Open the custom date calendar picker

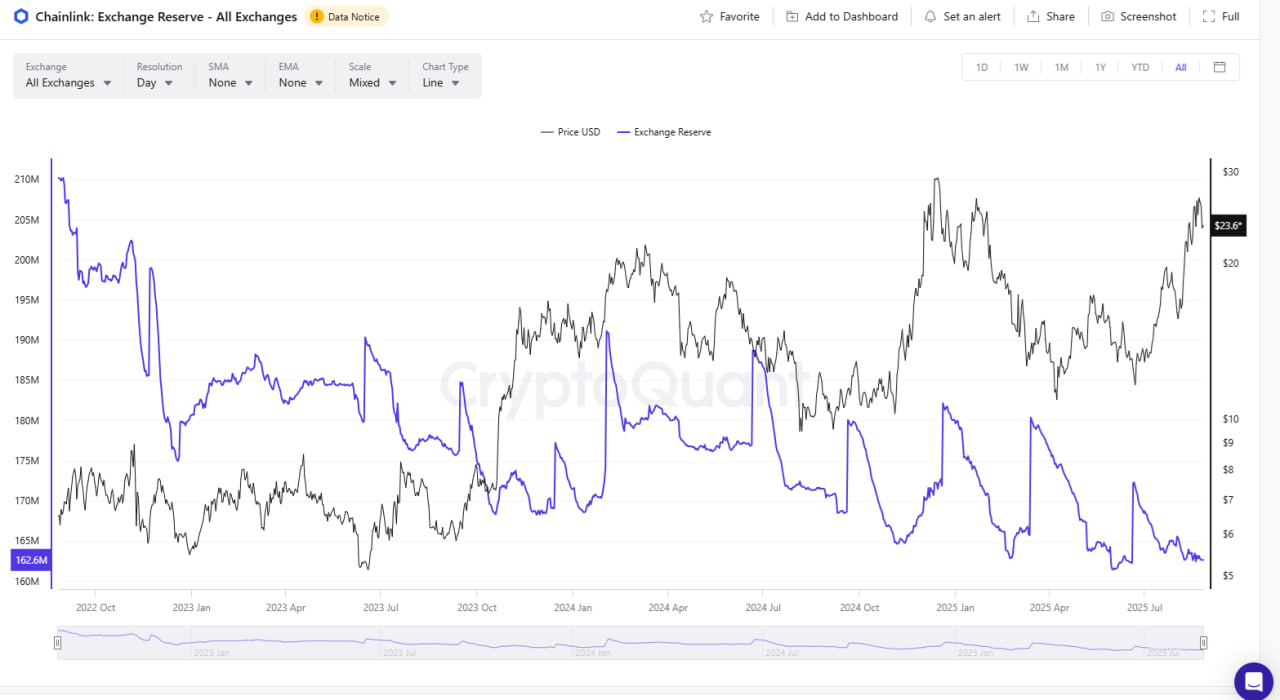[1219, 66]
